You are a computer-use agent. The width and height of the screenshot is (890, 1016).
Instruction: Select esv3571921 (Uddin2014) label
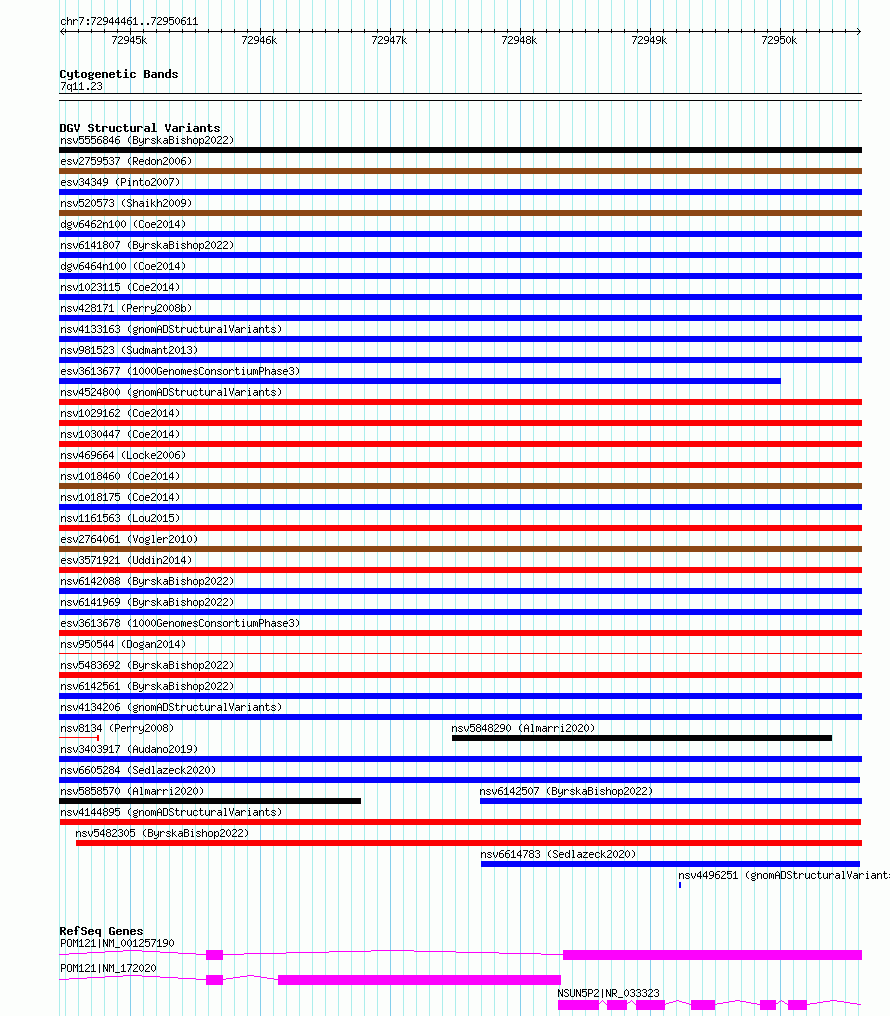coord(126,560)
